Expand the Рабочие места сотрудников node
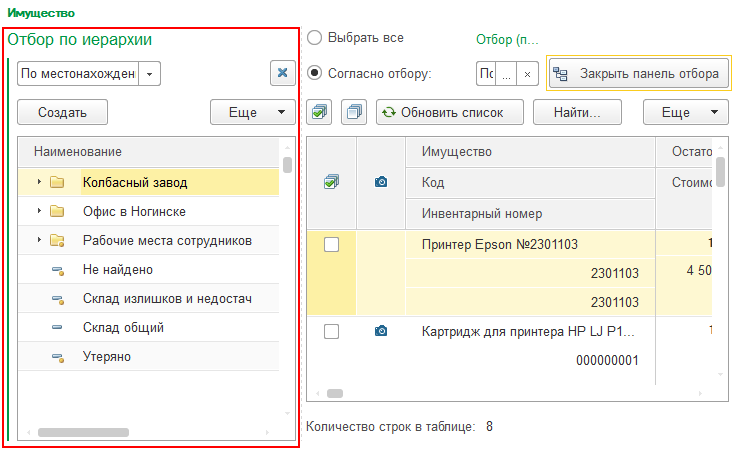This screenshot has width=740, height=450. pos(38,241)
